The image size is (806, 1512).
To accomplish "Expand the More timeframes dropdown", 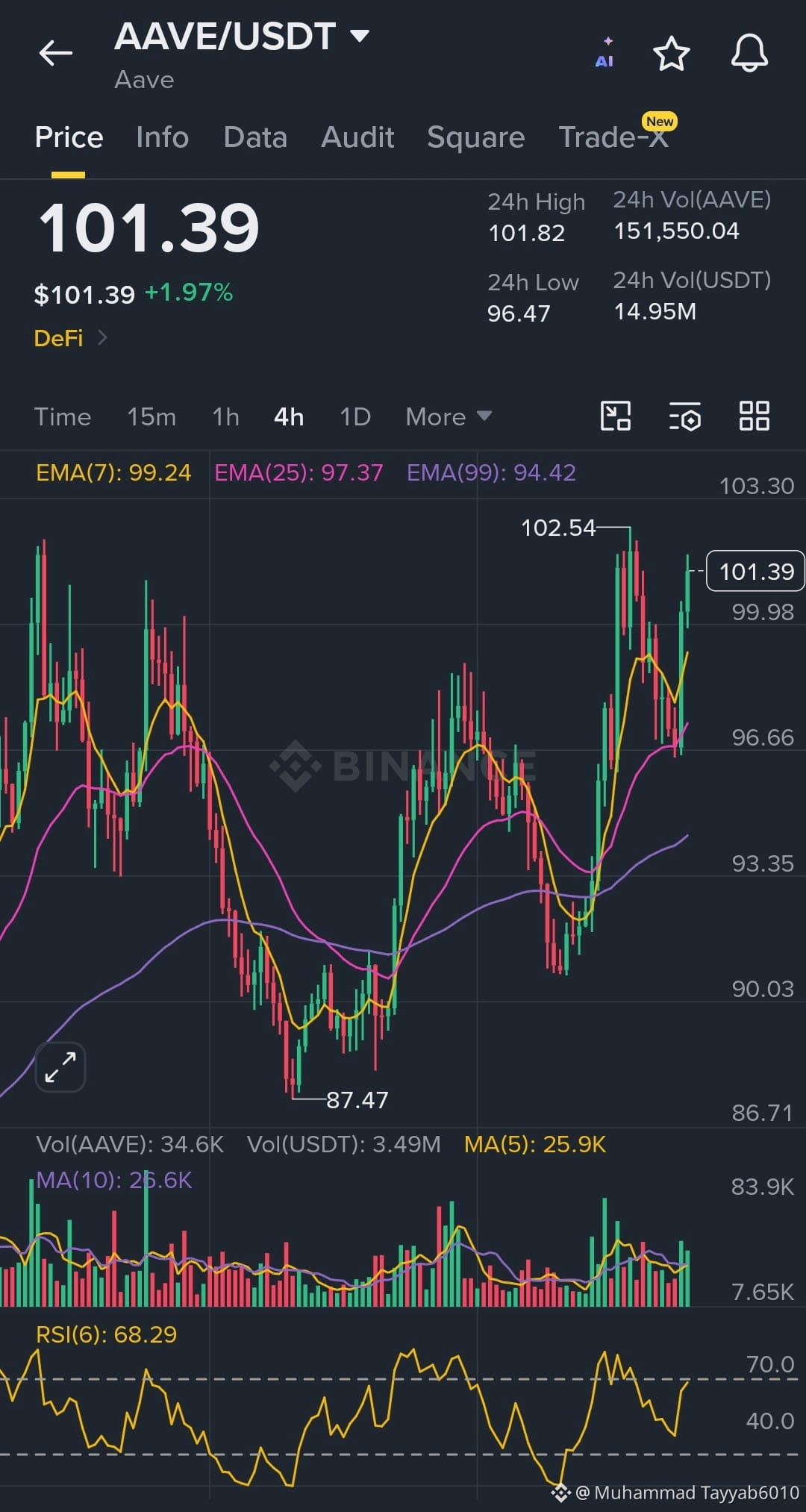I will pos(449,416).
